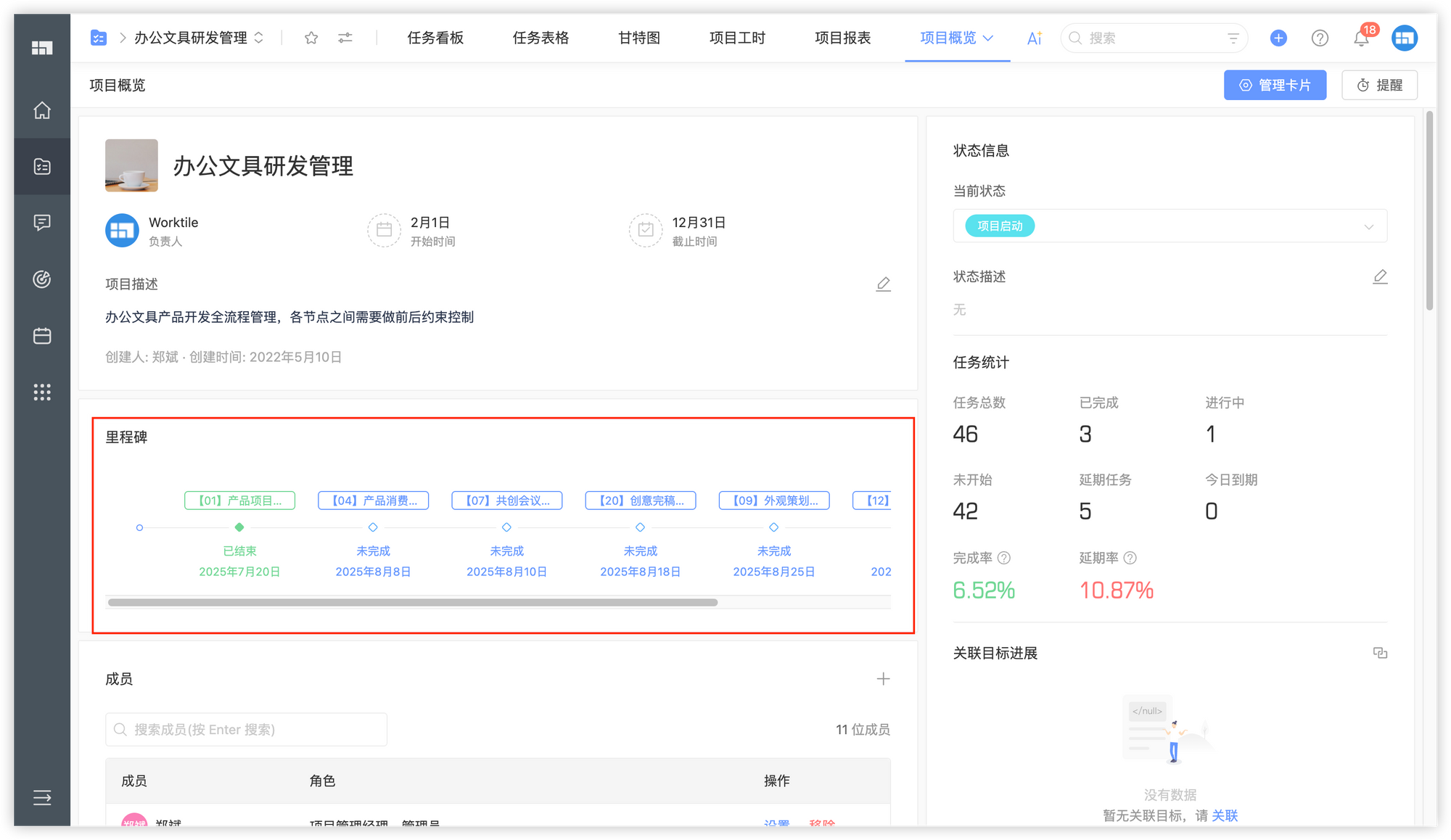The height and width of the screenshot is (840, 1451).
Task: Switch to the 甘特图 tab
Action: pyautogui.click(x=638, y=38)
